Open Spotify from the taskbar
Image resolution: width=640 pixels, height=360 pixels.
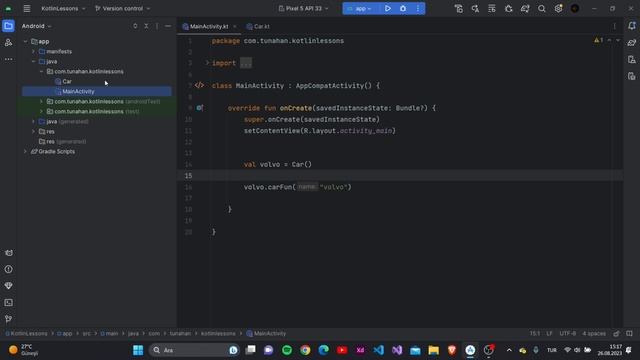(x=287, y=350)
